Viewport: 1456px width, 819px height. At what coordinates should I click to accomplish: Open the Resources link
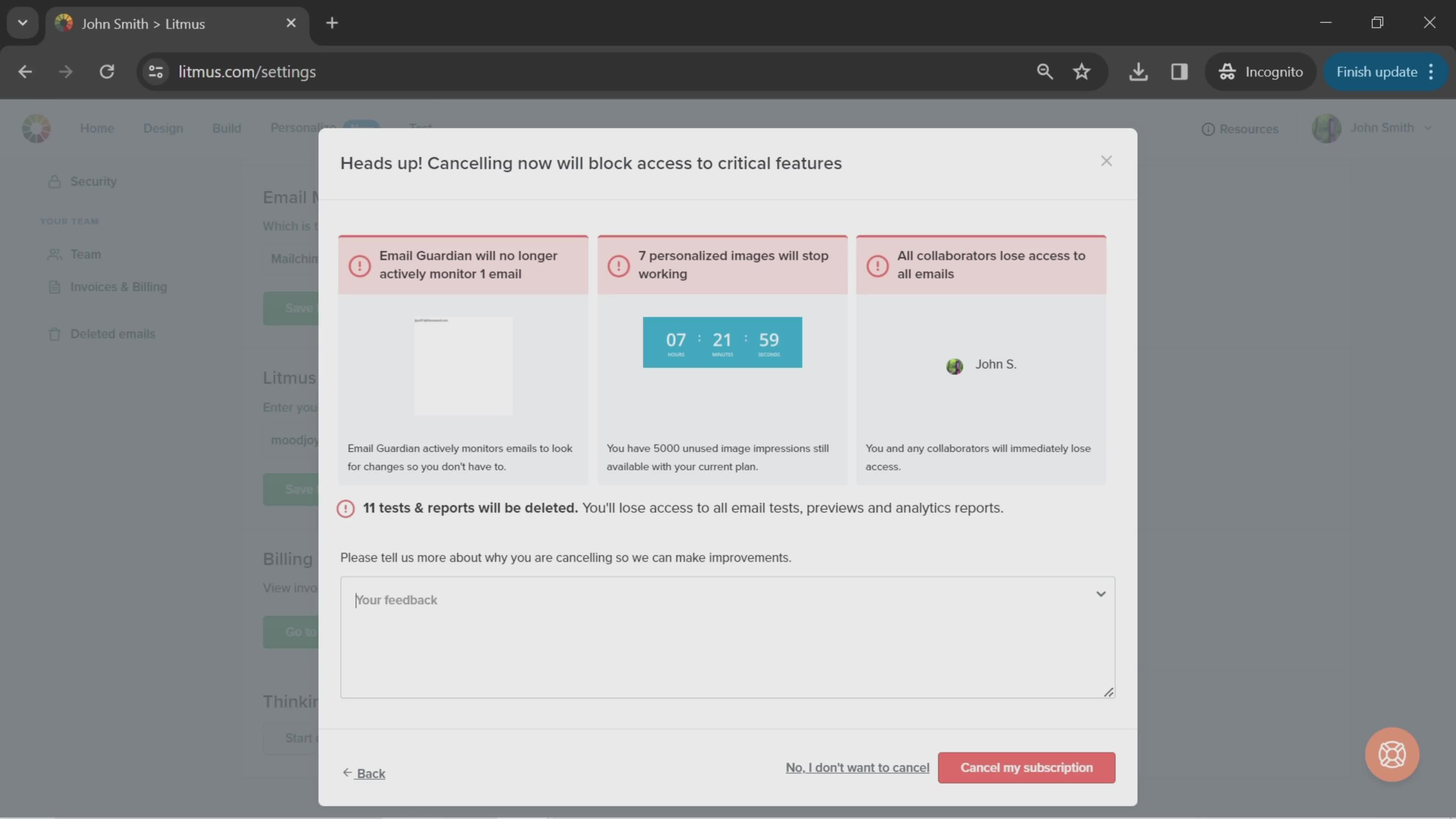pos(1239,129)
